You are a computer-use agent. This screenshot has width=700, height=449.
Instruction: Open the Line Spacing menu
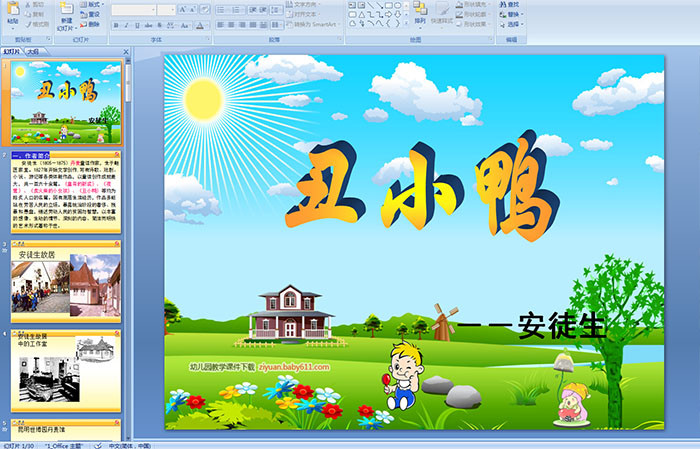276,10
